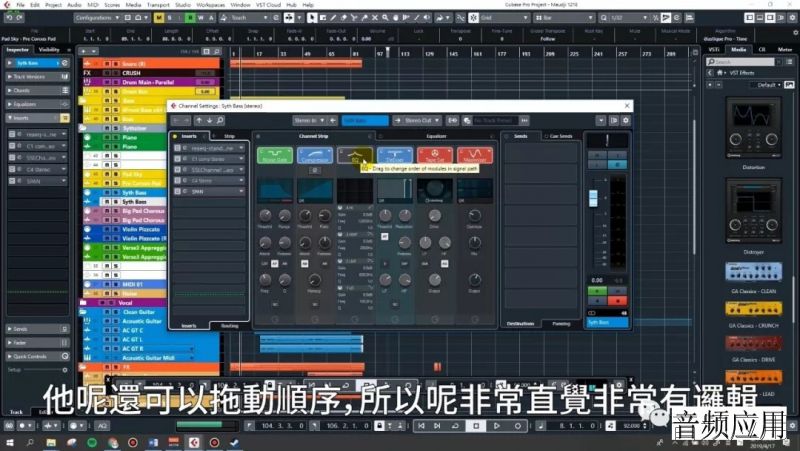The height and width of the screenshot is (451, 800).
Task: Toggle bypass on first insert slot in Channel Settings
Action: (x=178, y=148)
